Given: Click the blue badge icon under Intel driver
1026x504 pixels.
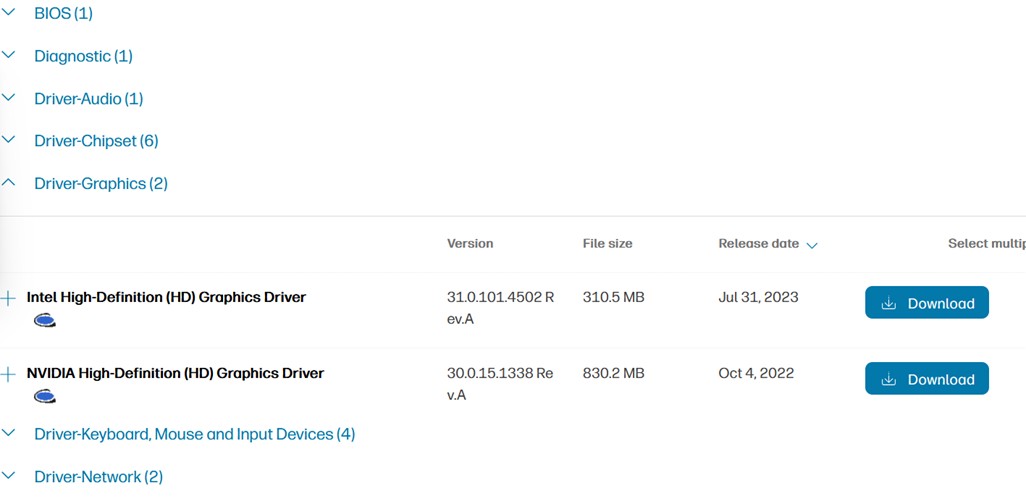Looking at the screenshot, I should pos(44,320).
